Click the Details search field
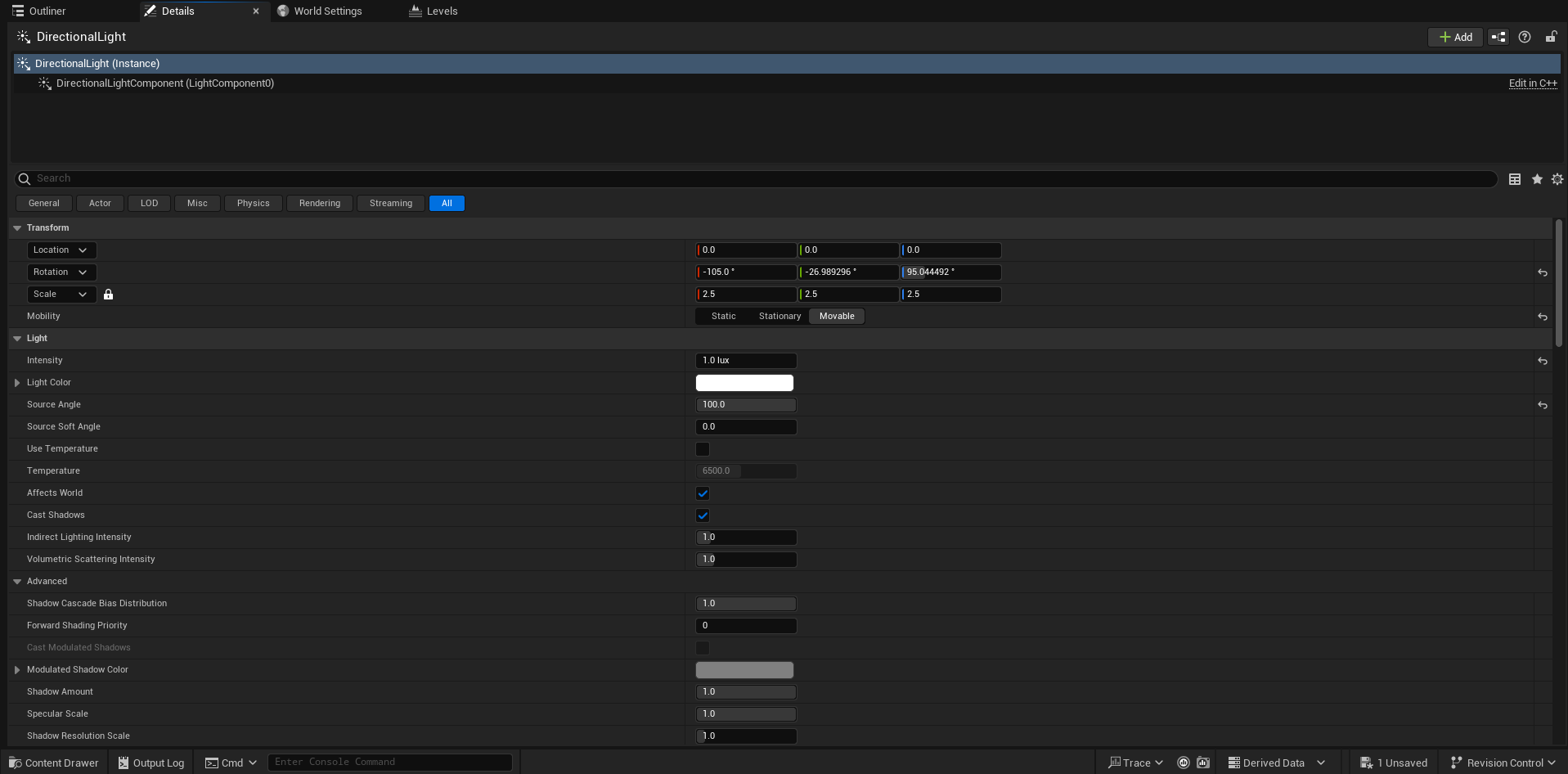The image size is (1568, 774). coord(756,178)
